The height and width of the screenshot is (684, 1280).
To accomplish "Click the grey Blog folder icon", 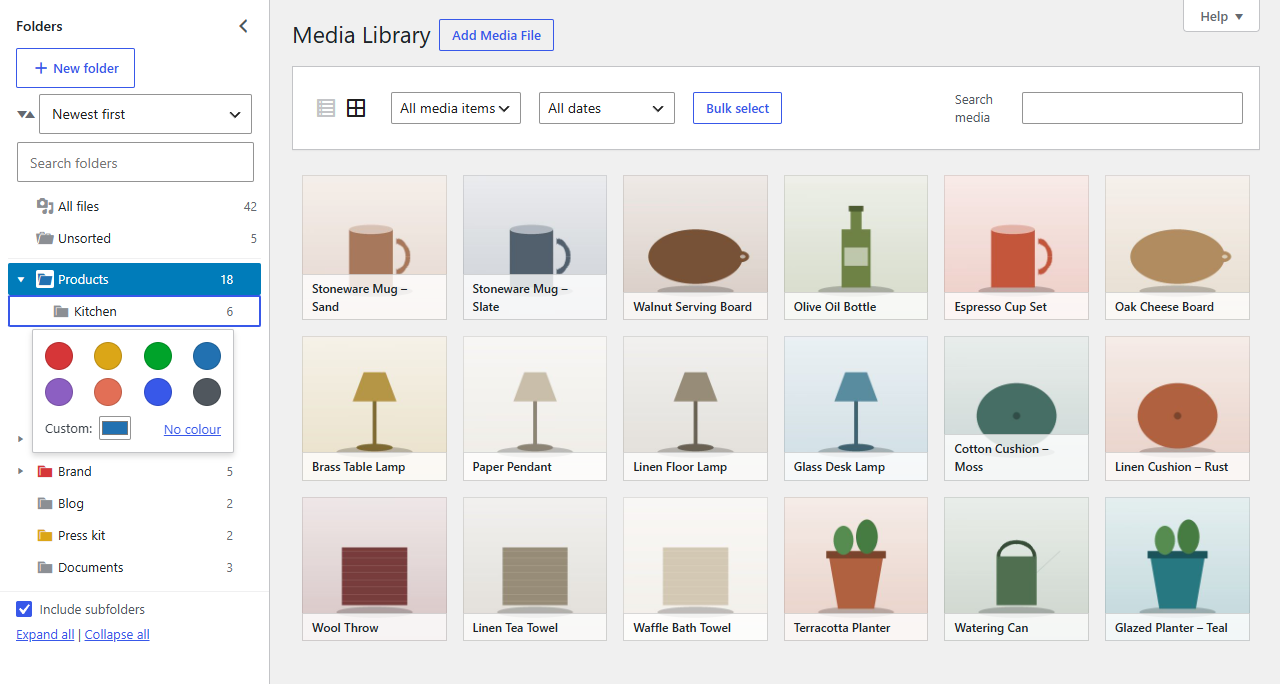I will [45, 503].
